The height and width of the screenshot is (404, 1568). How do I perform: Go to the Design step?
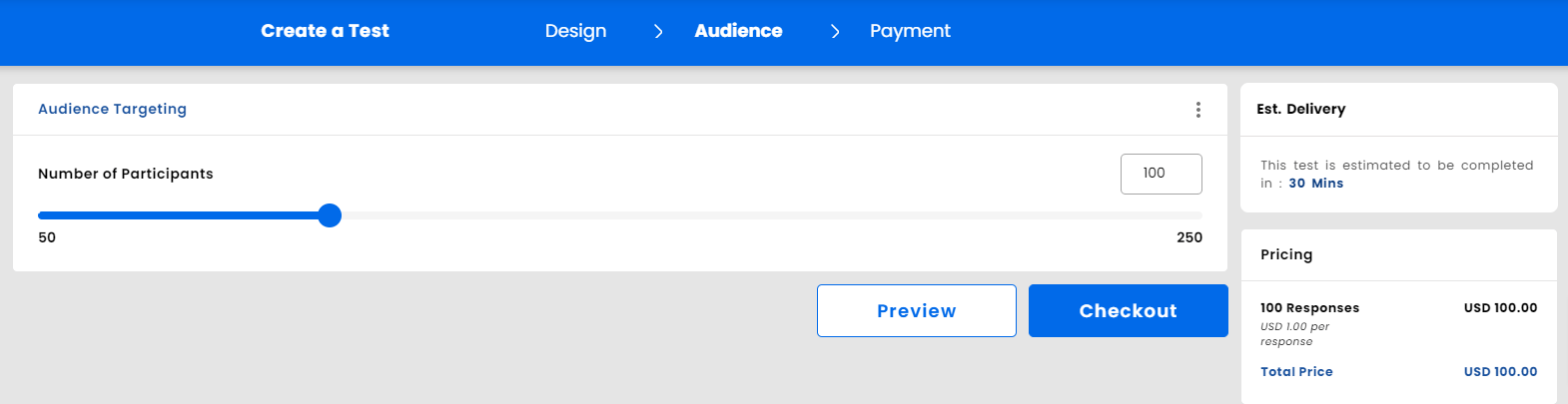point(575,31)
